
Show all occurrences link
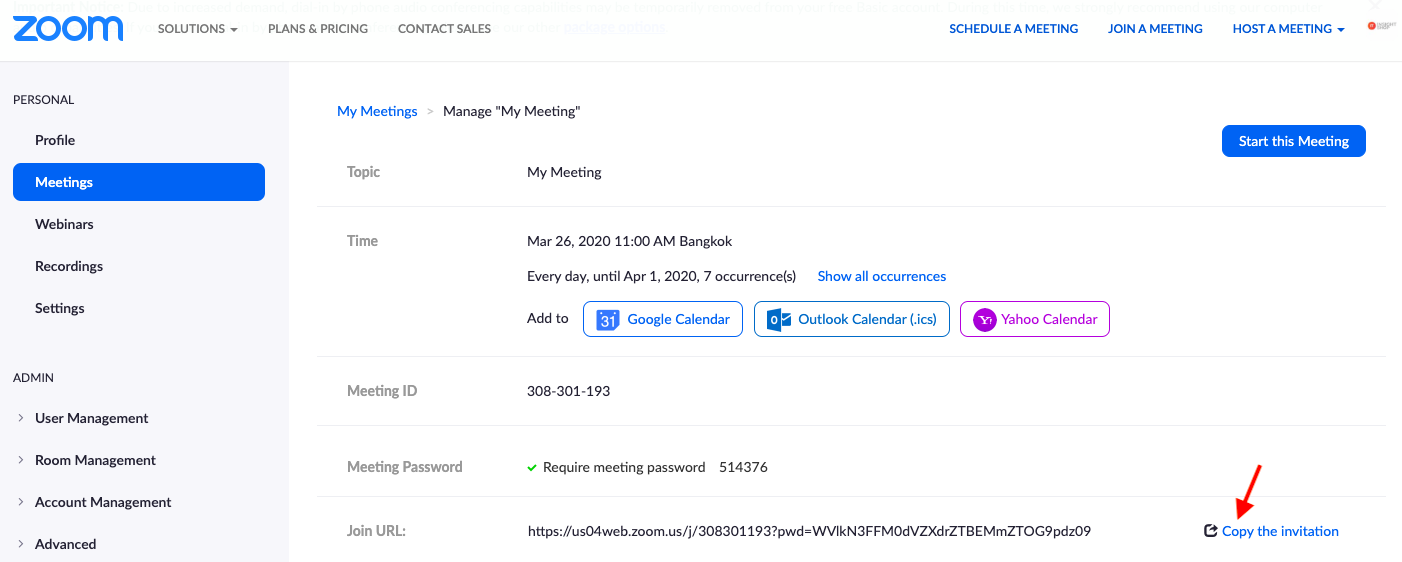pos(882,276)
